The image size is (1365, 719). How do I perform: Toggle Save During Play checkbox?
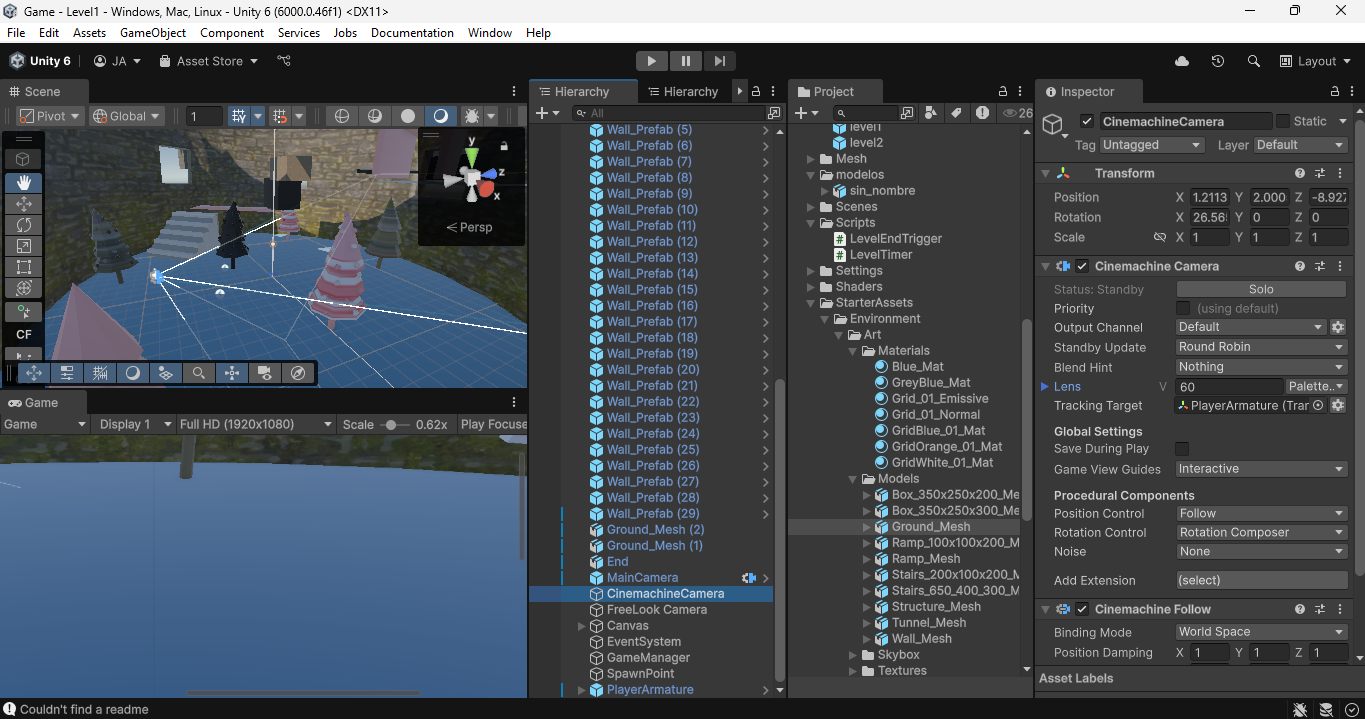[x=1183, y=449]
